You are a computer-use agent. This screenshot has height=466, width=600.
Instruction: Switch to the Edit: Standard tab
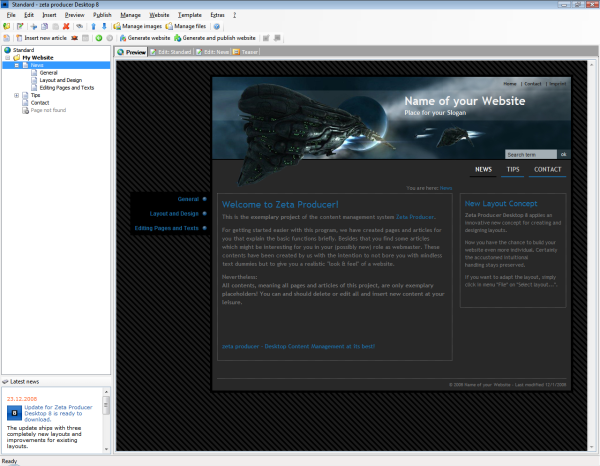click(170, 51)
